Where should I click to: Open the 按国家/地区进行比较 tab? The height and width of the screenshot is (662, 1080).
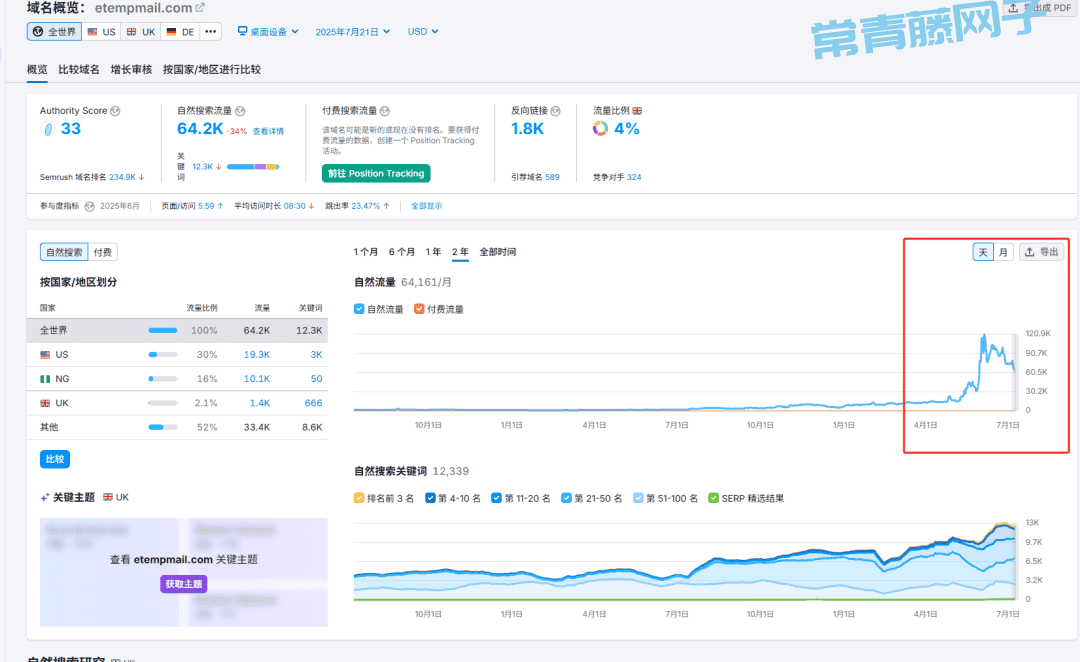212,70
